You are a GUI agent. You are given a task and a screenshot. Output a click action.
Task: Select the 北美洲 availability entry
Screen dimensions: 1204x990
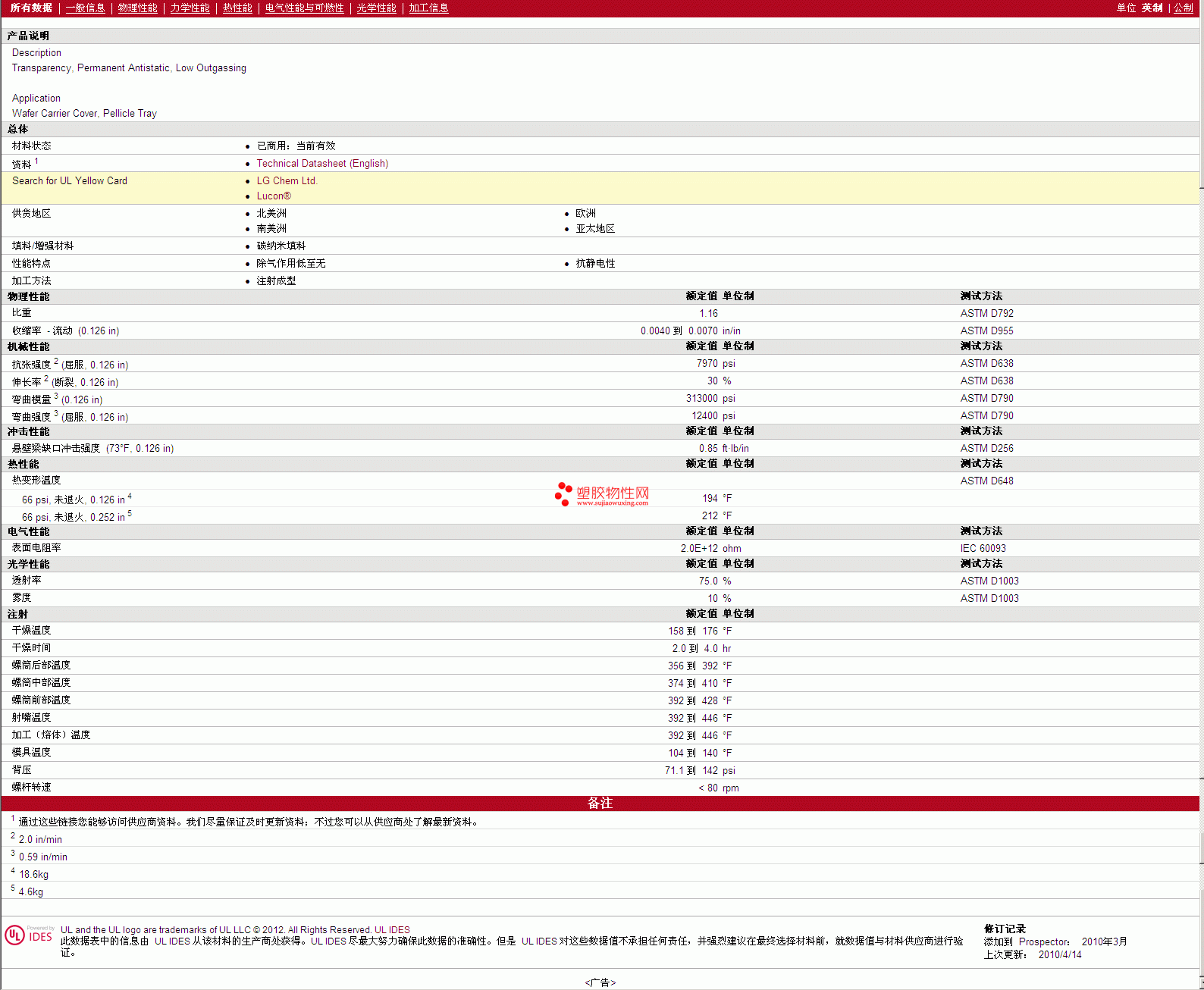pos(271,213)
